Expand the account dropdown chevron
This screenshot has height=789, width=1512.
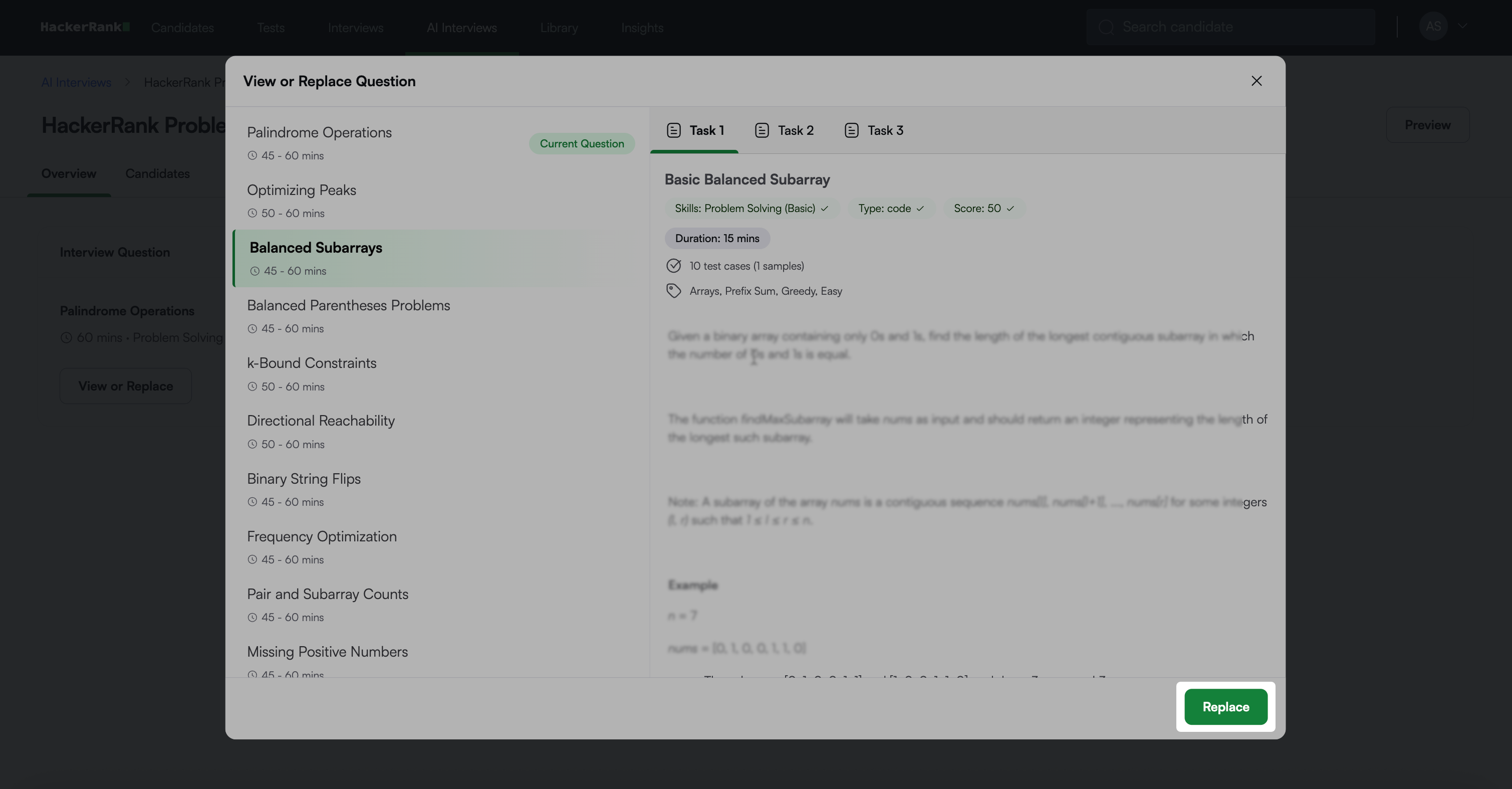[1462, 27]
